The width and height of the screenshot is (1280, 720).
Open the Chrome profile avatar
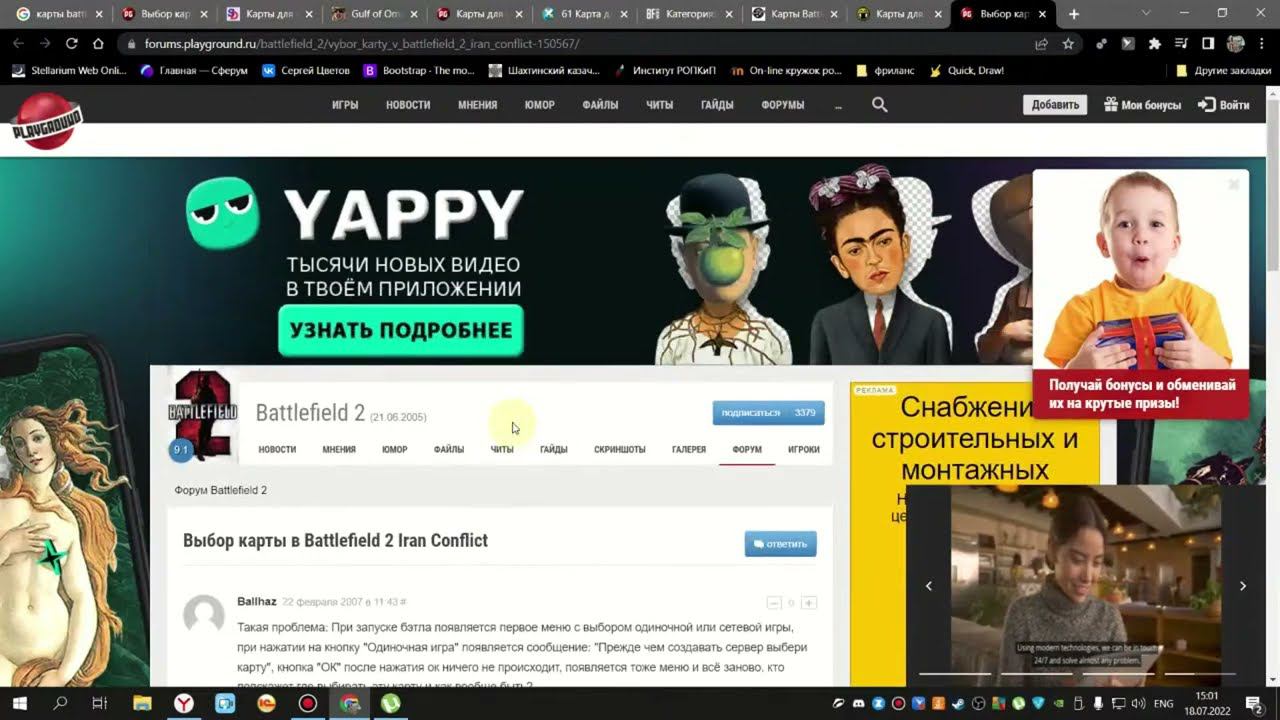click(1235, 44)
